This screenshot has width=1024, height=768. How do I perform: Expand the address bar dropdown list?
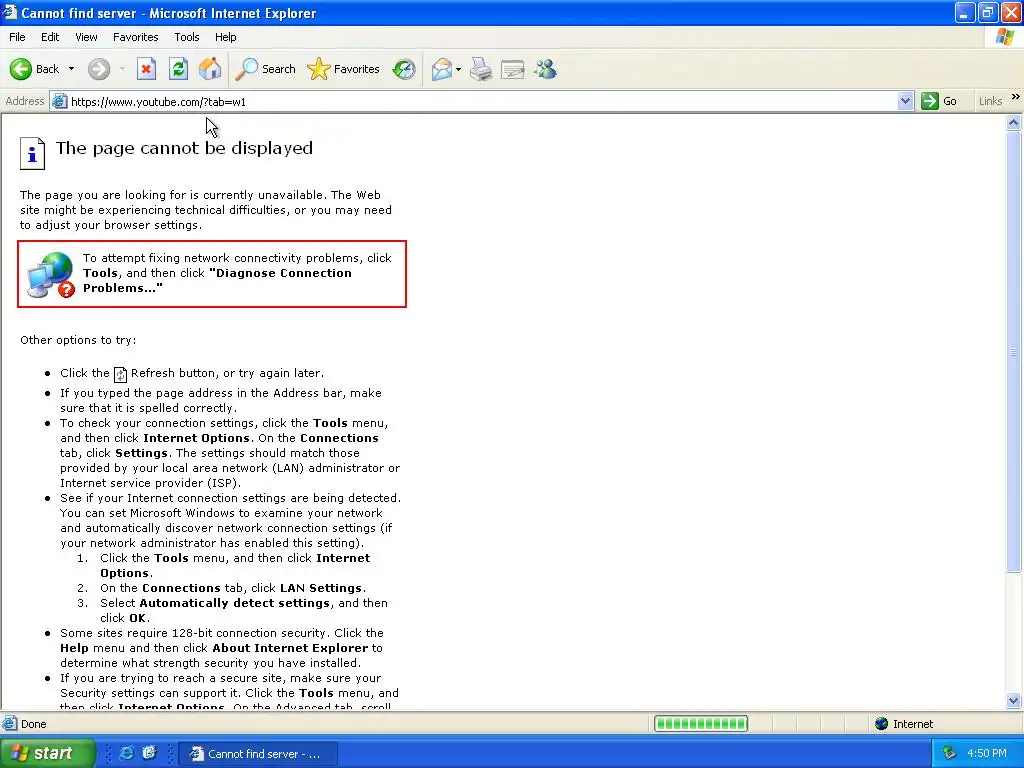tap(905, 101)
